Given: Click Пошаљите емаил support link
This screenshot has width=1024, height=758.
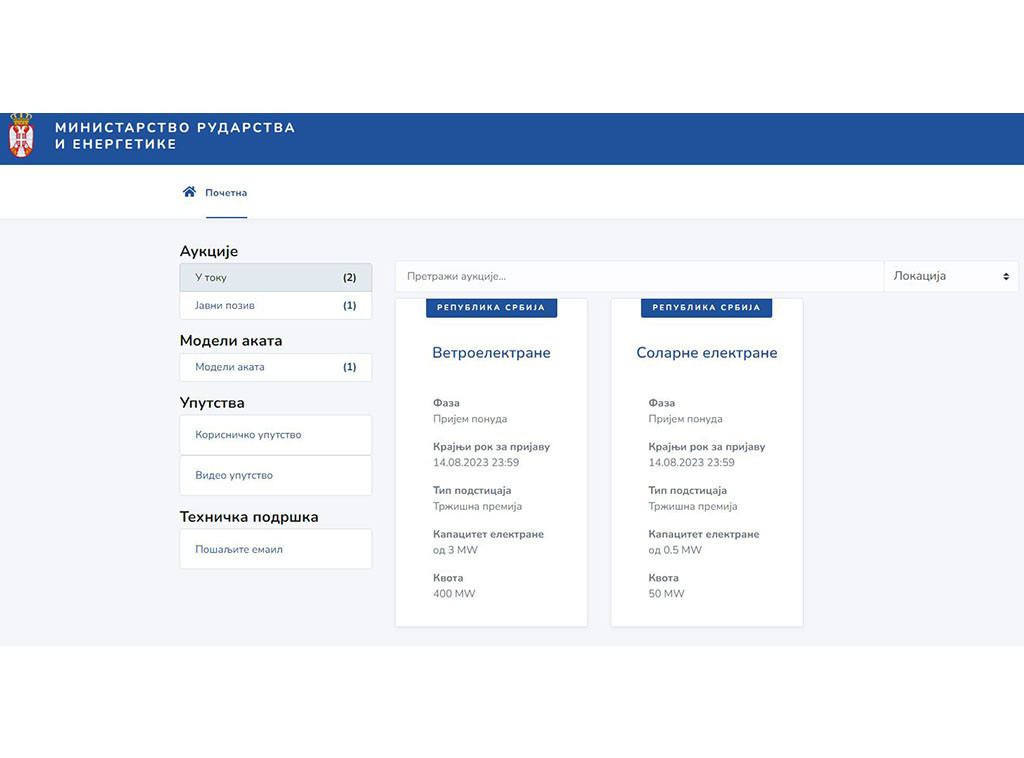Looking at the screenshot, I should click(275, 549).
